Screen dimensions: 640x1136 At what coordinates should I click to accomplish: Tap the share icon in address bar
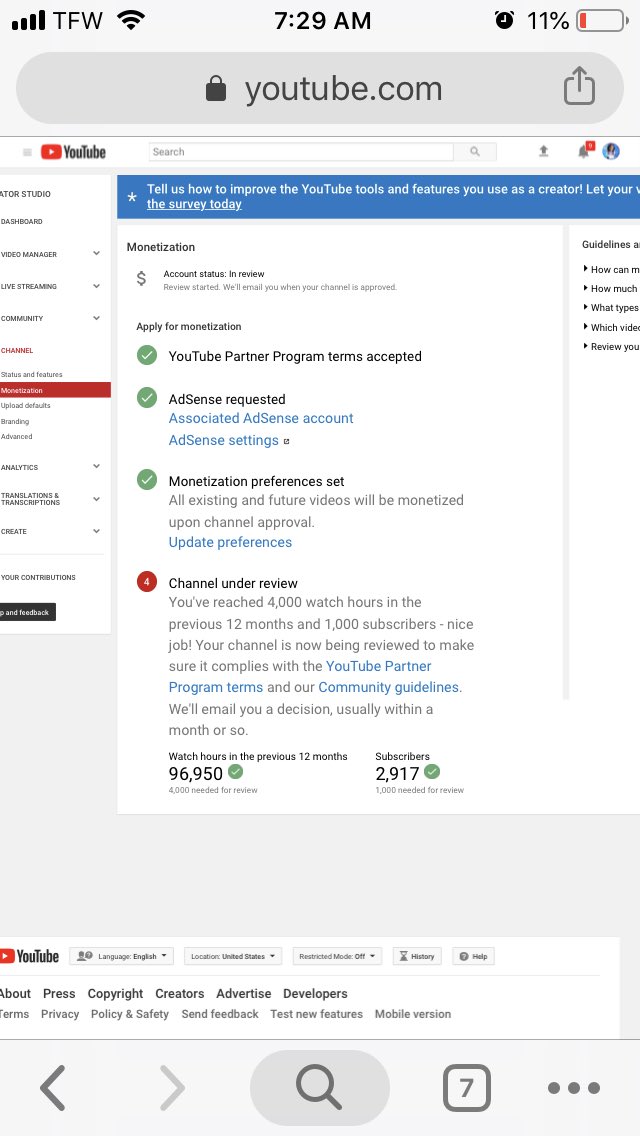[x=579, y=86]
